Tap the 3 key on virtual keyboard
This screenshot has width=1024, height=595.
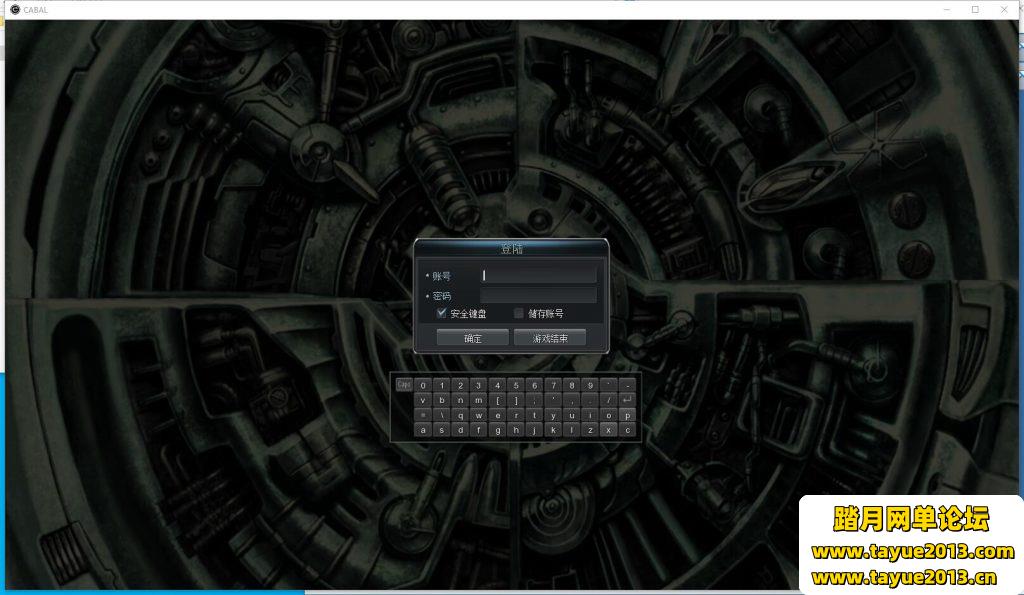tap(479, 385)
